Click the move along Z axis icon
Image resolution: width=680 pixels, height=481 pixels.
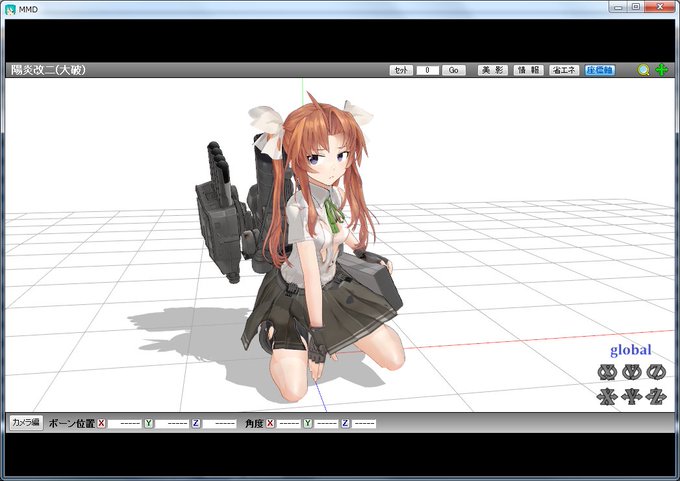tap(656, 396)
